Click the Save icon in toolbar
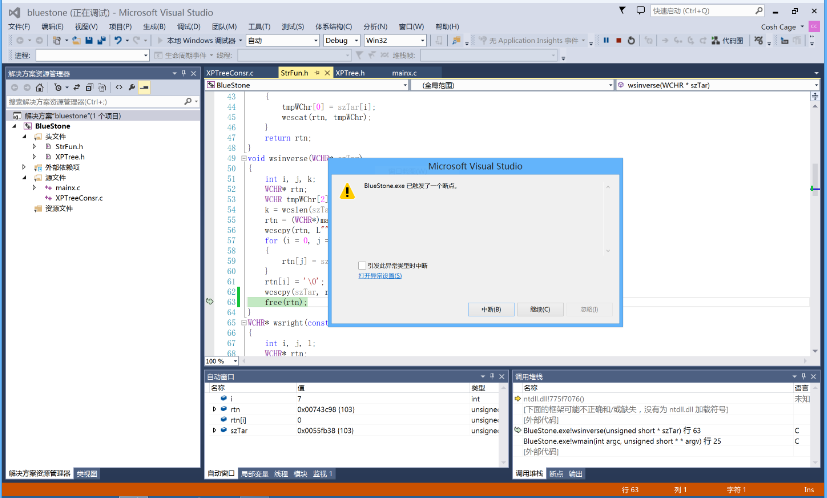The height and width of the screenshot is (498, 827). [x=89, y=40]
